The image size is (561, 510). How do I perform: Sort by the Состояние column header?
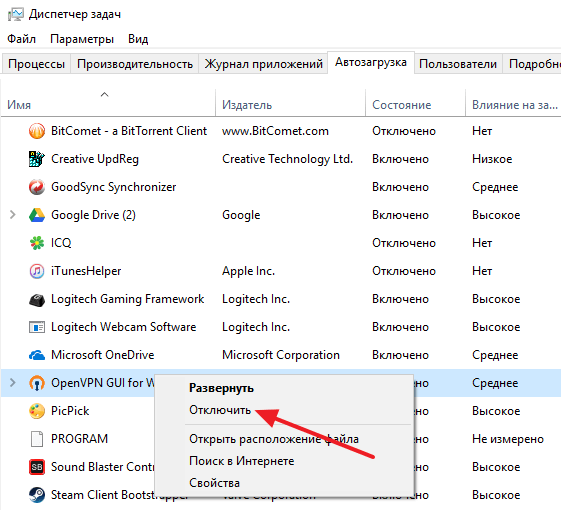415,103
